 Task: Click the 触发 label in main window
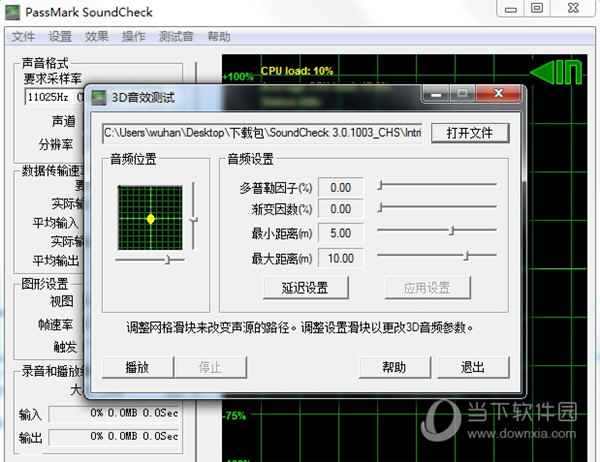pos(65,347)
